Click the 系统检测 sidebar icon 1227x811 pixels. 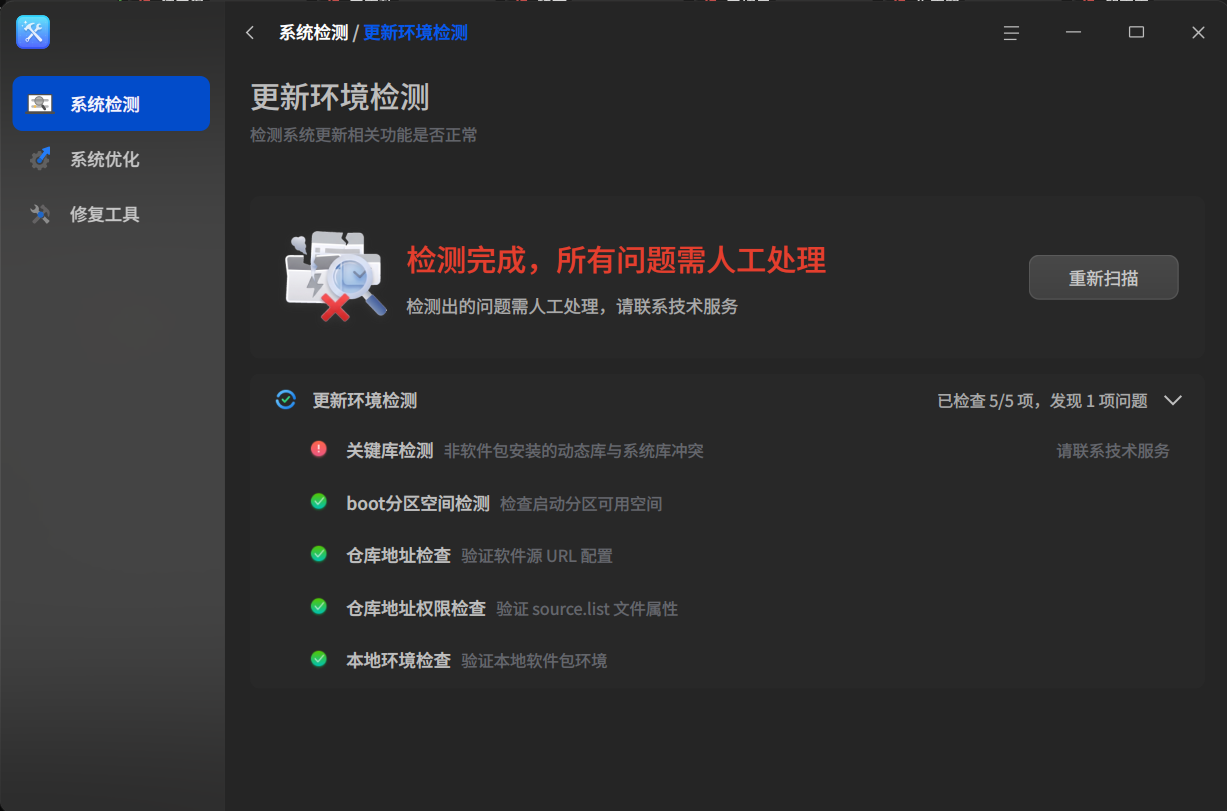tap(40, 104)
